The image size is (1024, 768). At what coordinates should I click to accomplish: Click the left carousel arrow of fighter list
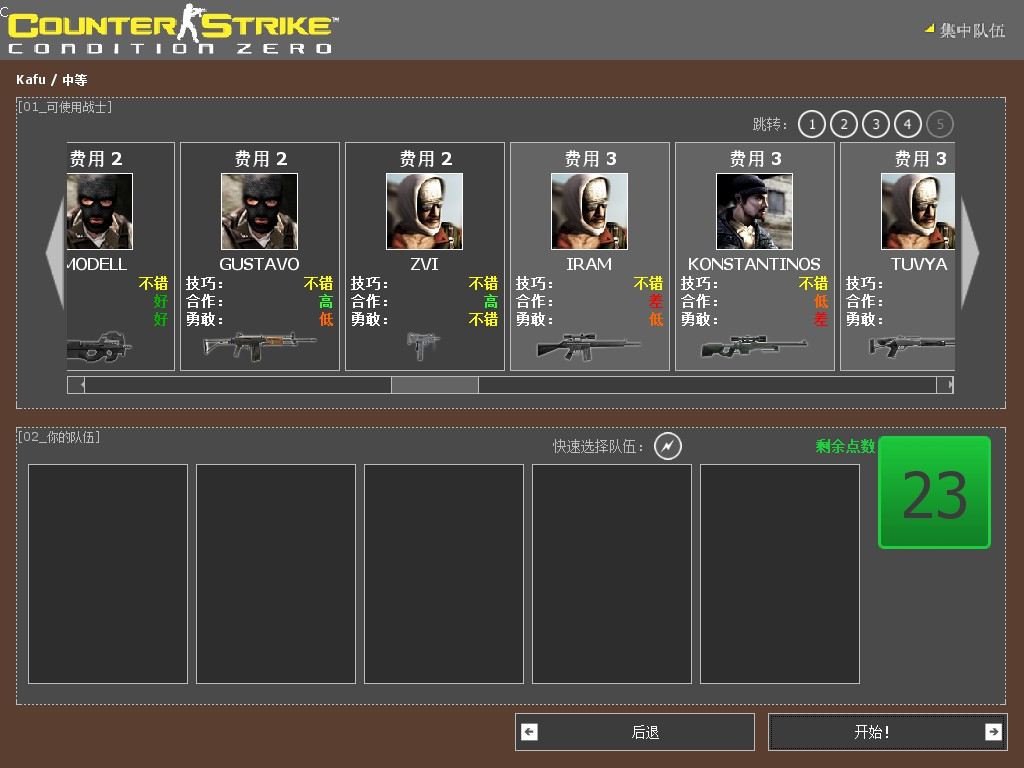[55, 253]
